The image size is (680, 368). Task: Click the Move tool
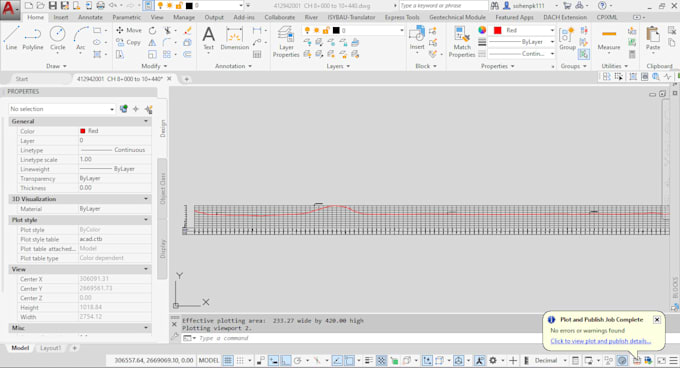[x=128, y=30]
